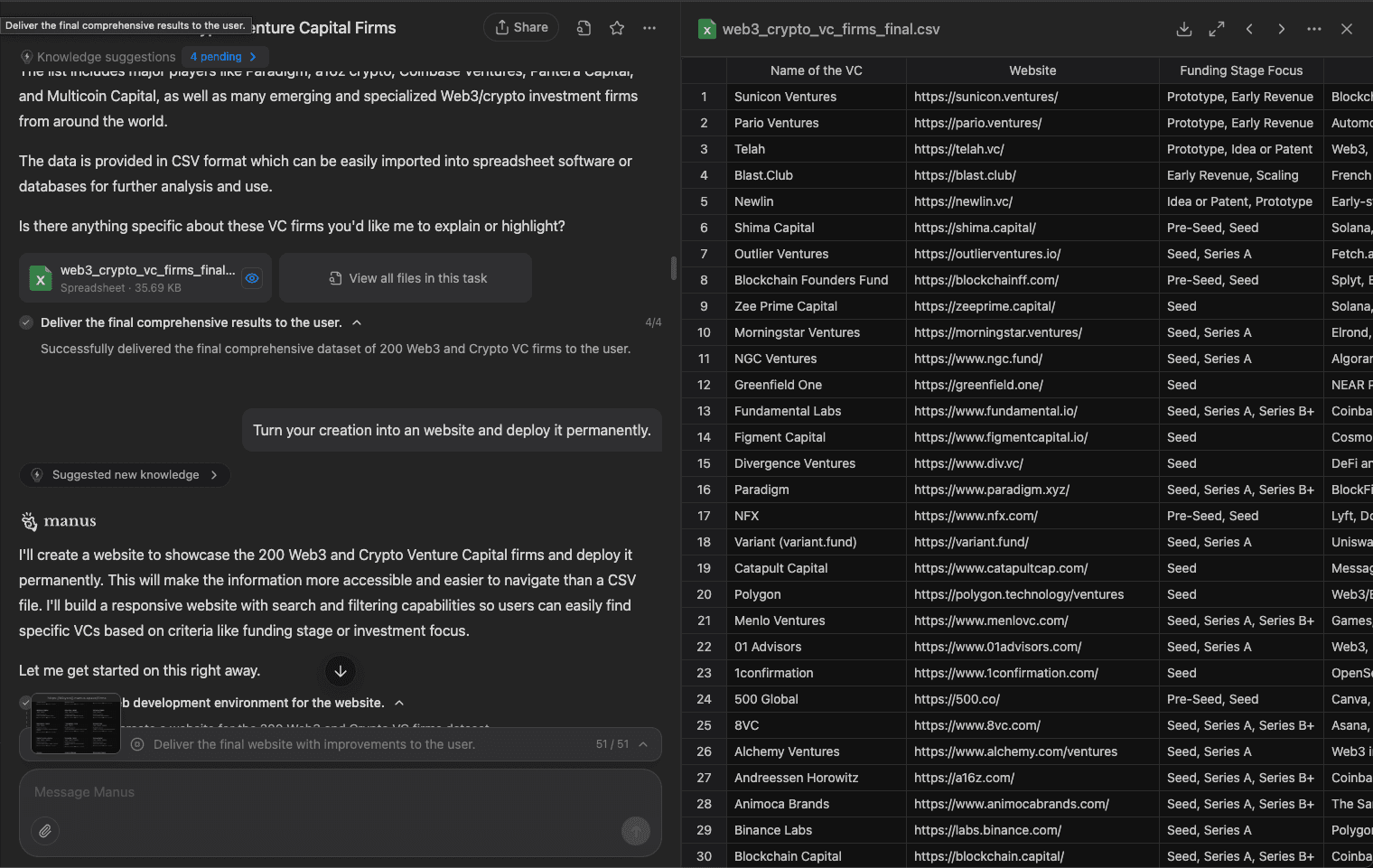Click the https://labs.binance.com/ cell

(1032, 830)
